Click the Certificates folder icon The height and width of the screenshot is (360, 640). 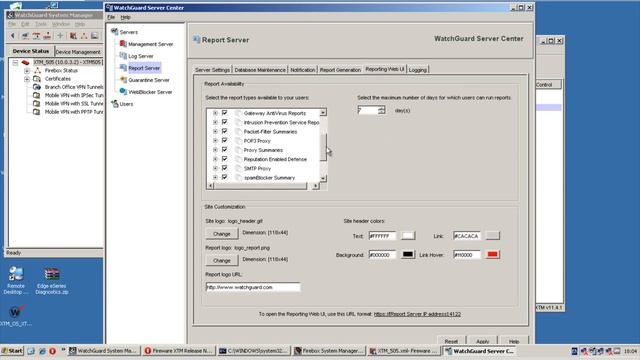tap(37, 78)
